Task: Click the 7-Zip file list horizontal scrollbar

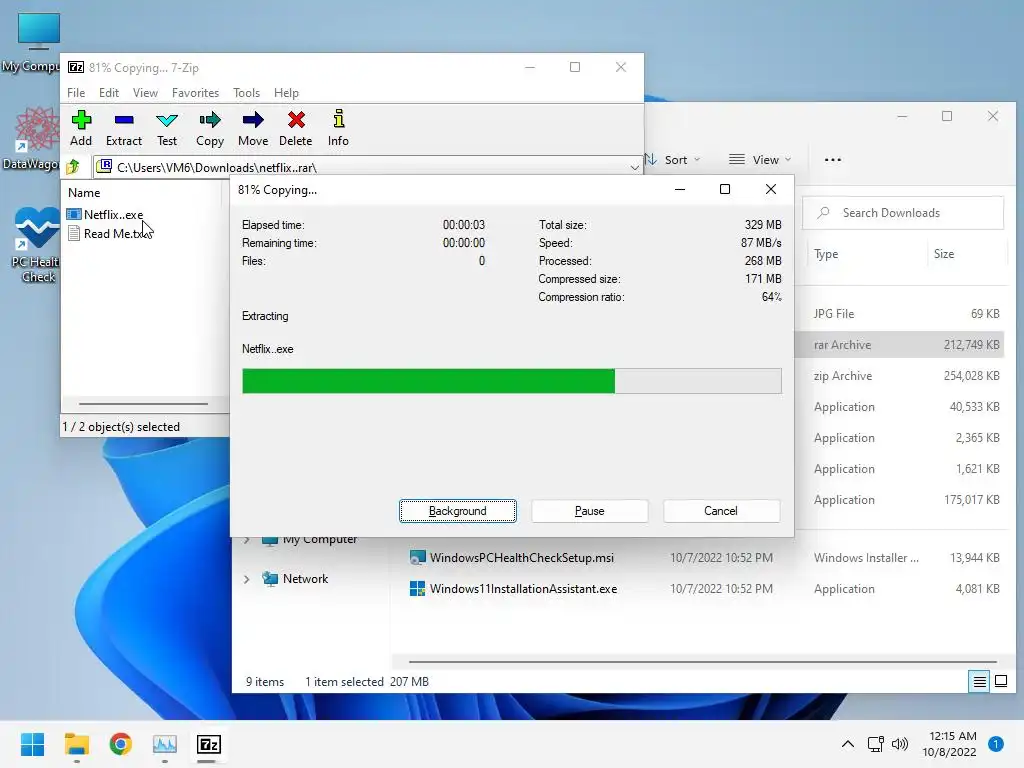Action: [x=143, y=404]
